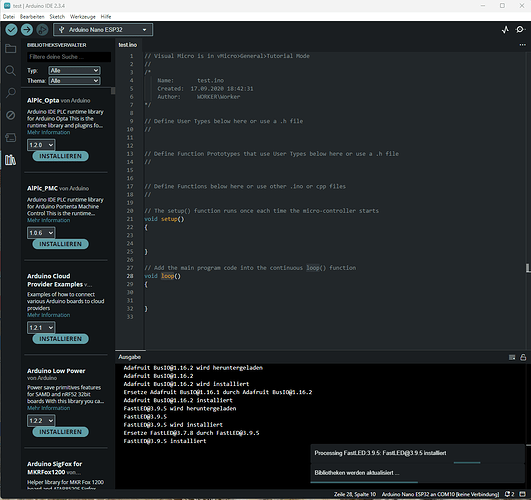Open the Arduino Nano ESP32 board selector

[103, 30]
